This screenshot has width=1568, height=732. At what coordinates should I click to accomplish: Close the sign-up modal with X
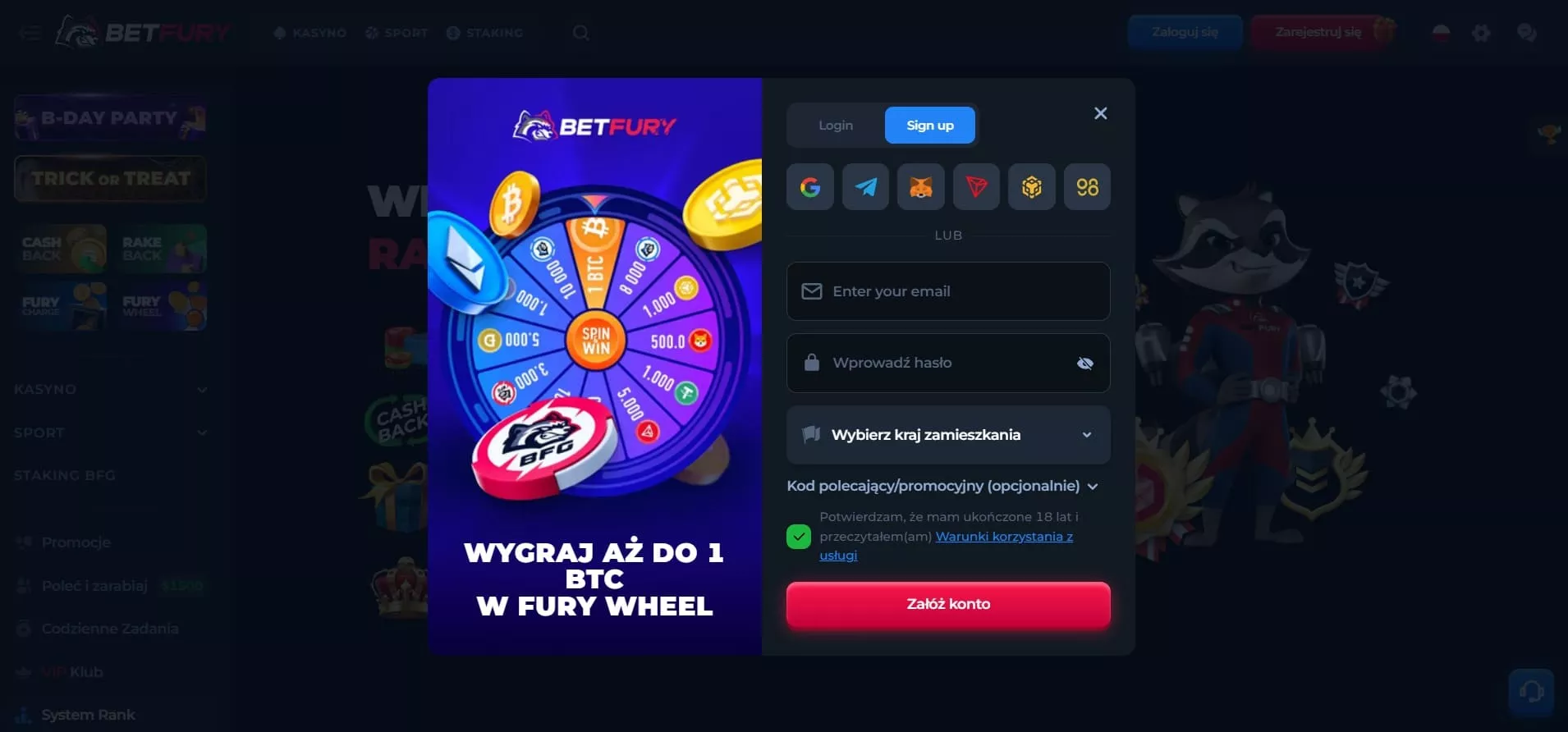coord(1101,113)
